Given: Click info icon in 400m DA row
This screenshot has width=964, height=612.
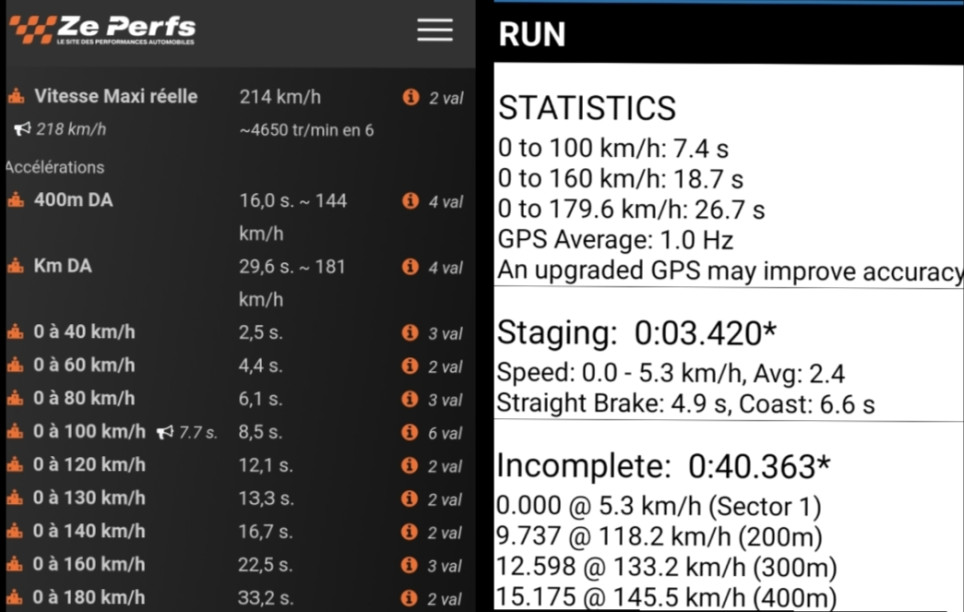Looking at the screenshot, I should pyautogui.click(x=410, y=201).
